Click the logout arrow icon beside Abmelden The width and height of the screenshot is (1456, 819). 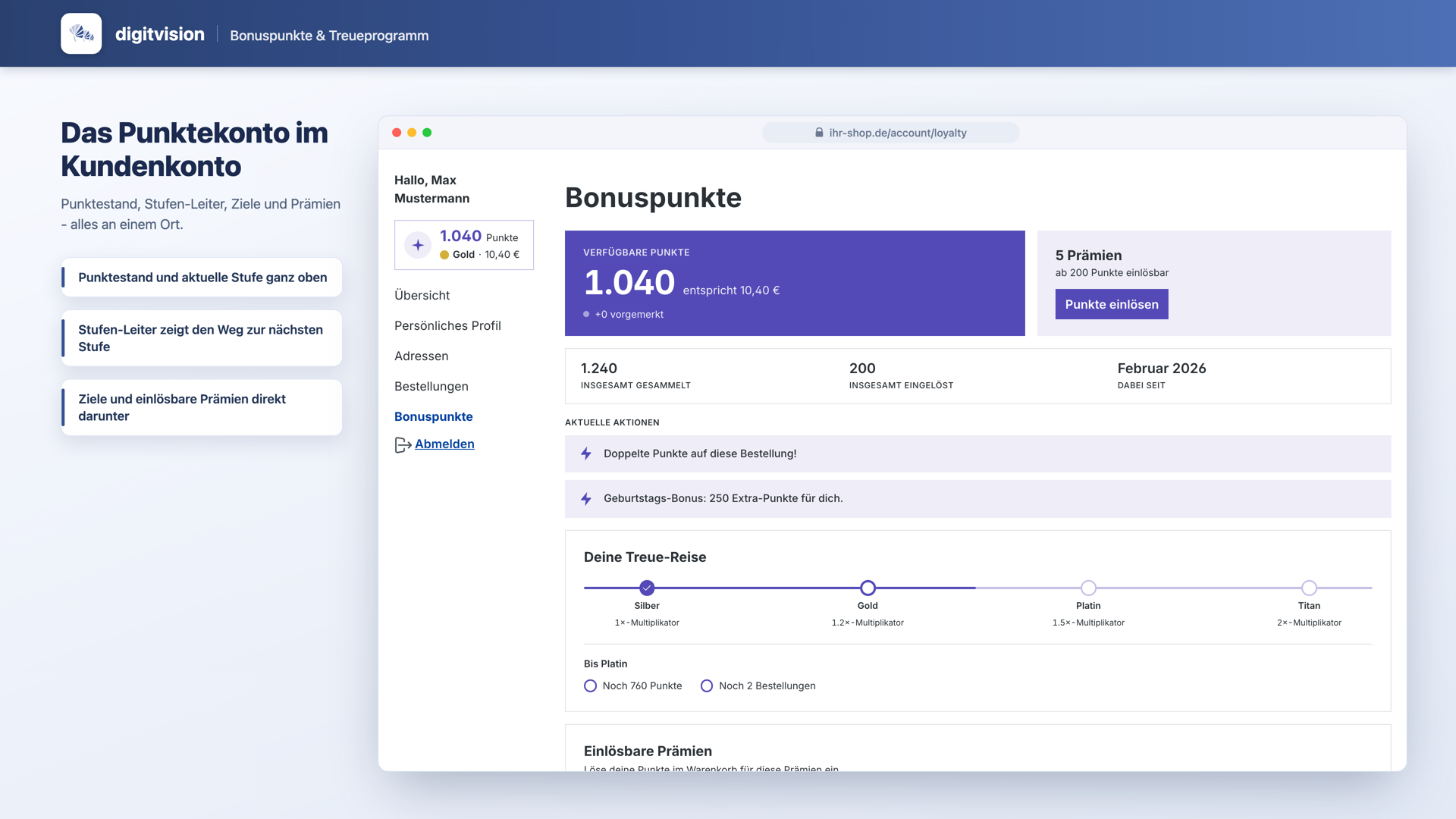click(403, 445)
